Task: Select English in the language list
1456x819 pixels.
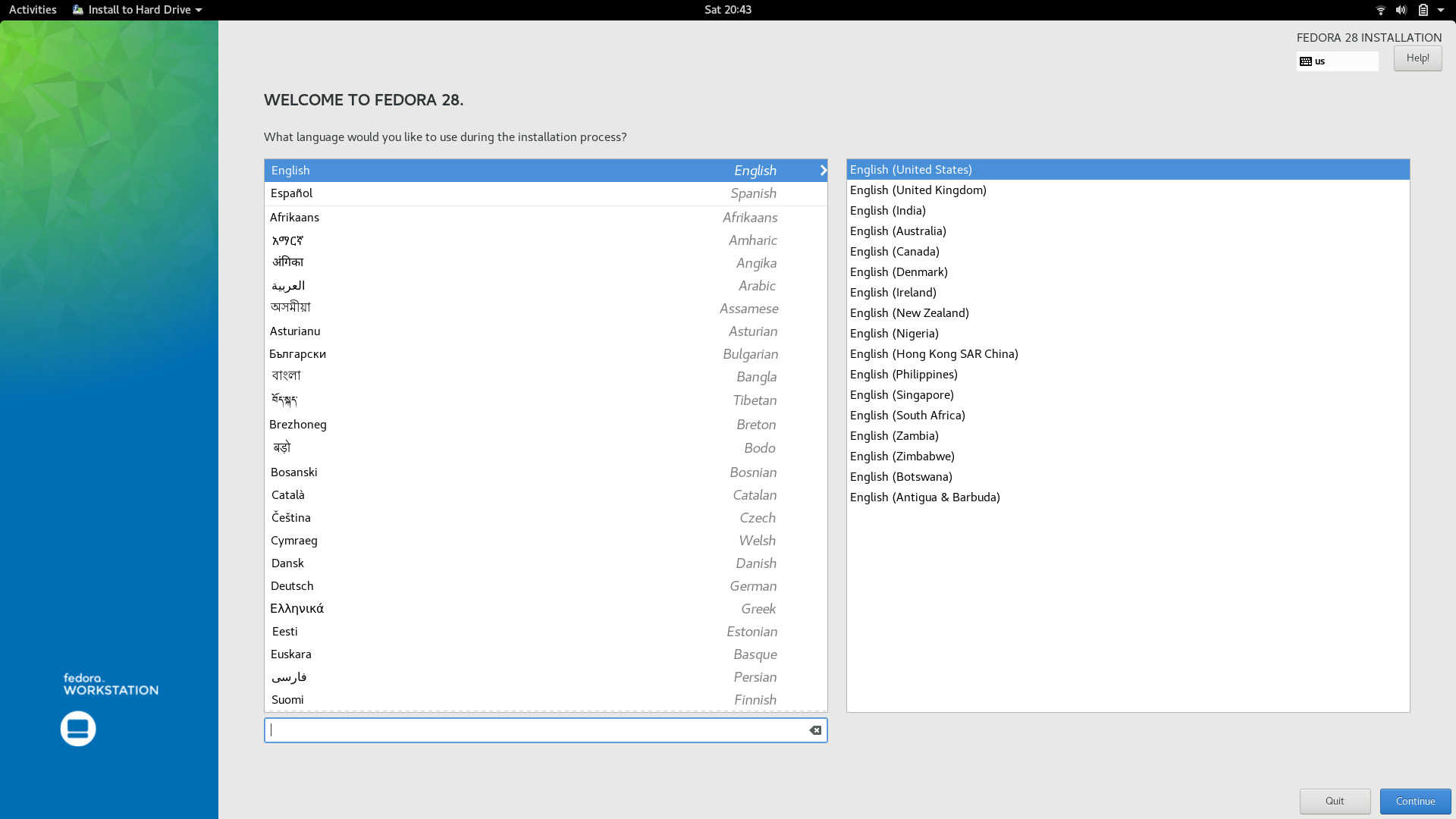Action: (545, 171)
